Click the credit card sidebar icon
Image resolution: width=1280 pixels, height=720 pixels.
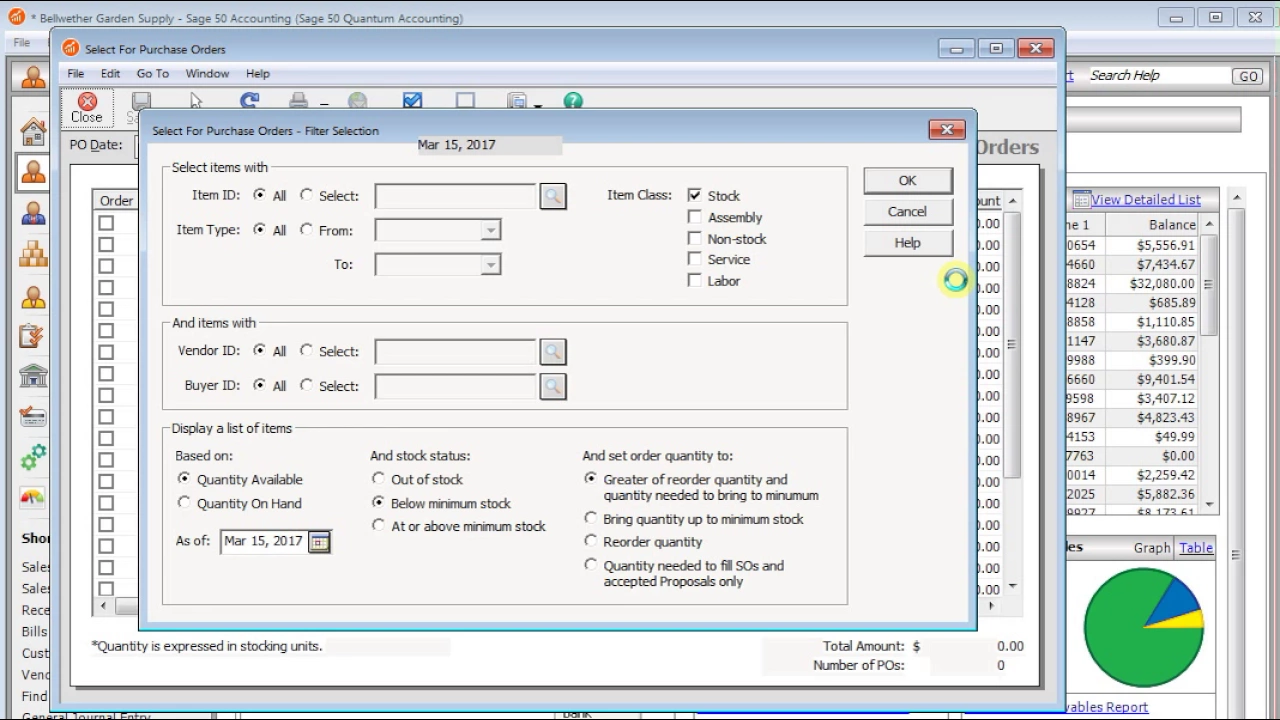33,416
